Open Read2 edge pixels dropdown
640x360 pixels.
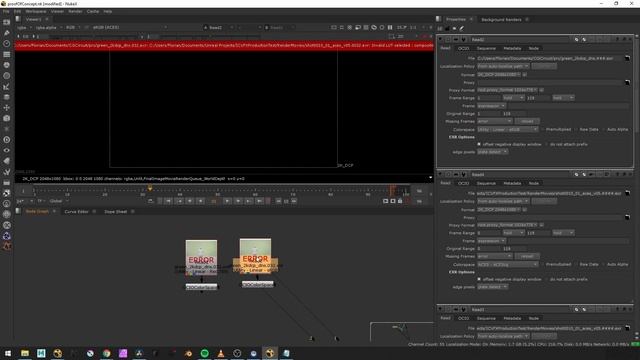point(493,152)
